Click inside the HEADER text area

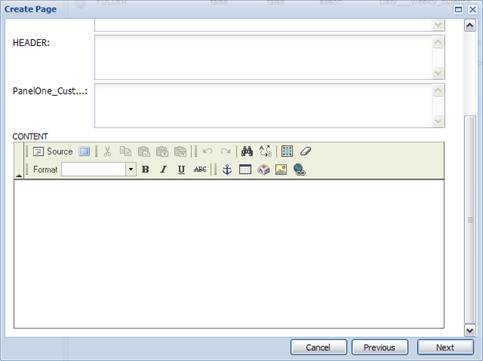pos(264,57)
